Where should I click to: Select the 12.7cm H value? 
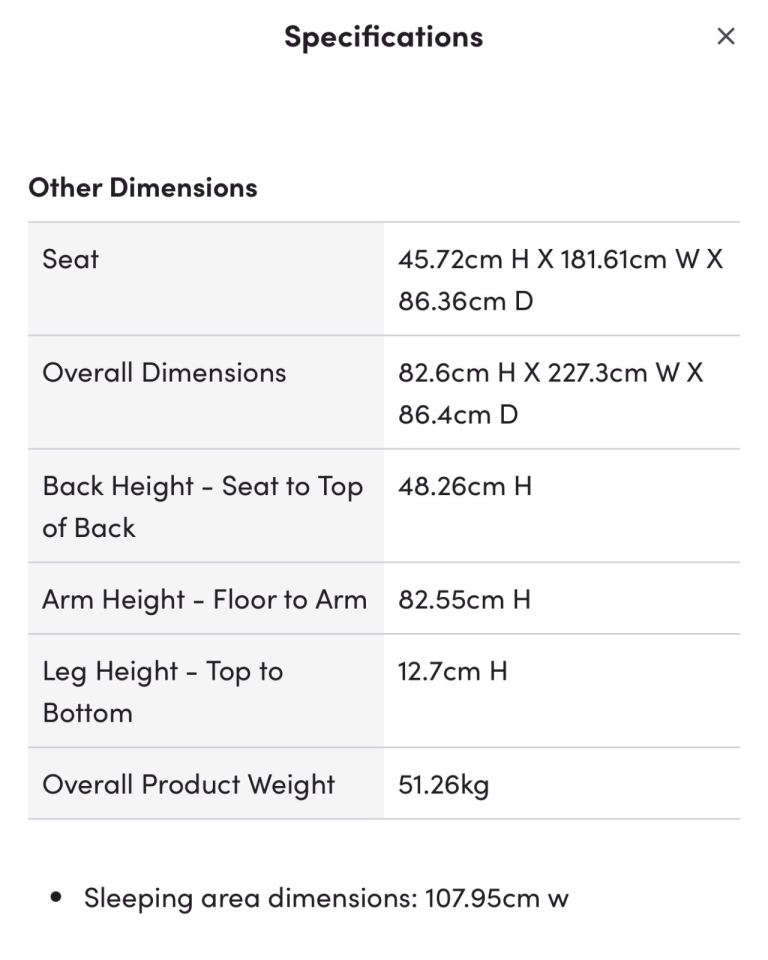click(453, 670)
